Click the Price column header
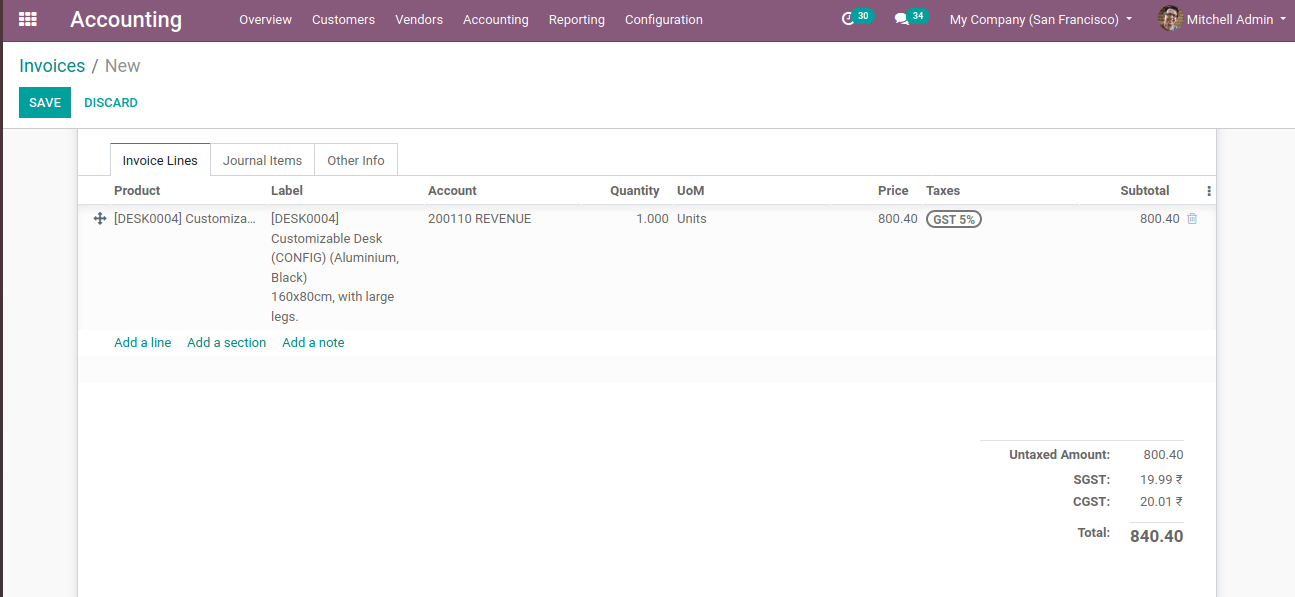The image size is (1295, 597). pos(893,191)
